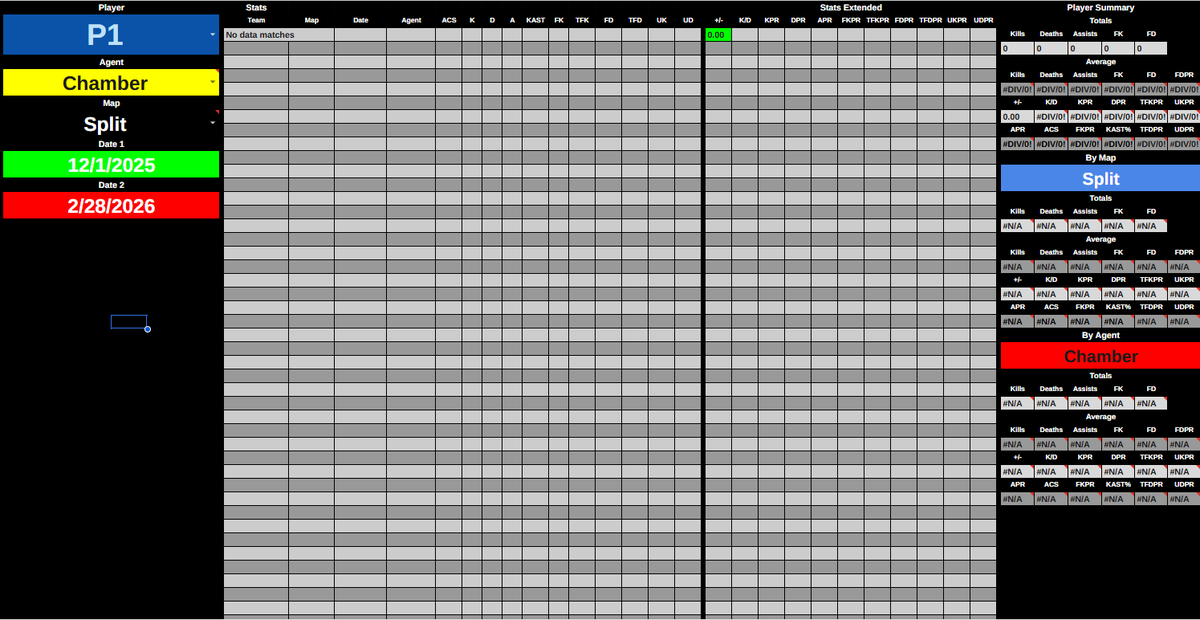1200x620 pixels.
Task: Click the TFD column header
Action: (x=635, y=20)
